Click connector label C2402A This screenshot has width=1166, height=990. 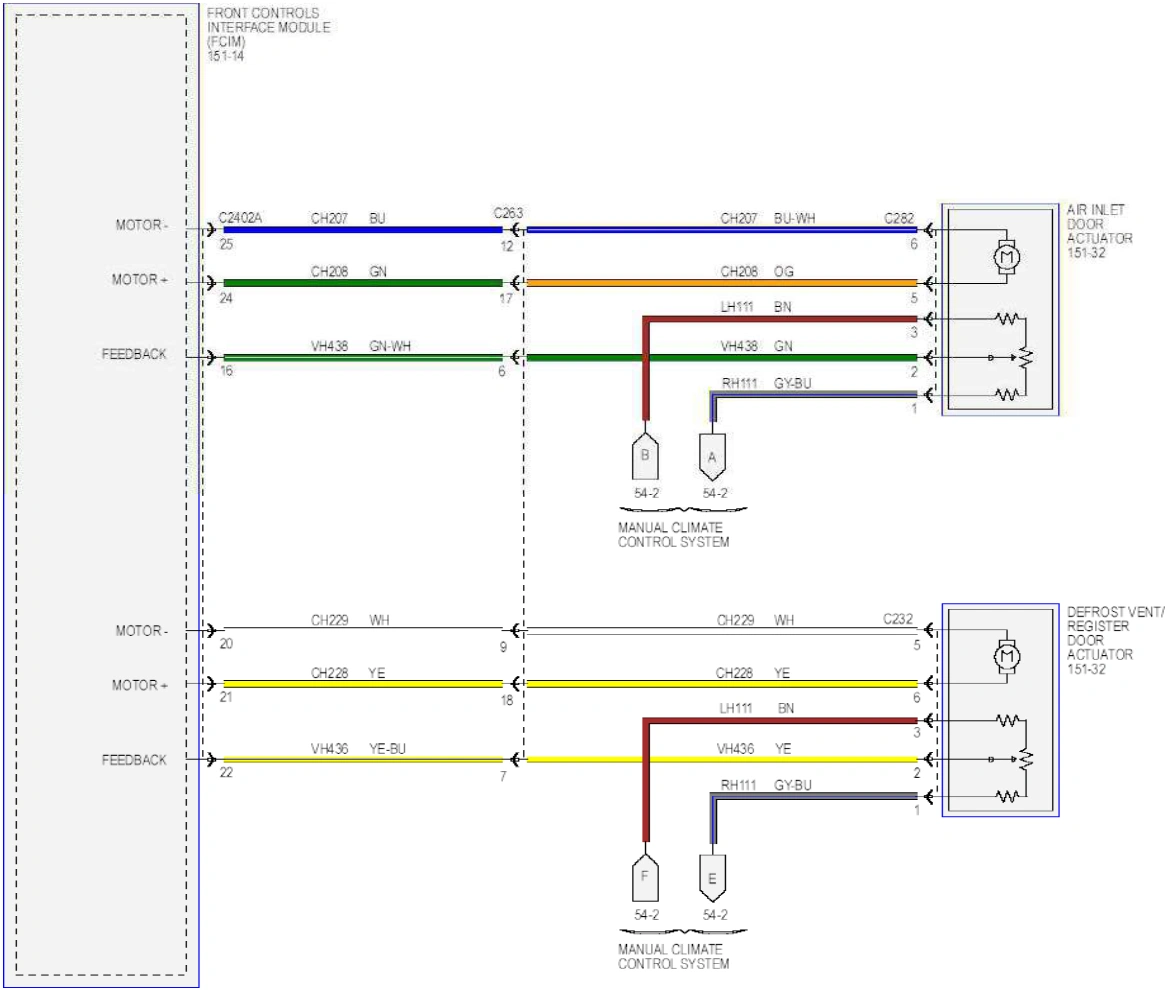tap(239, 217)
